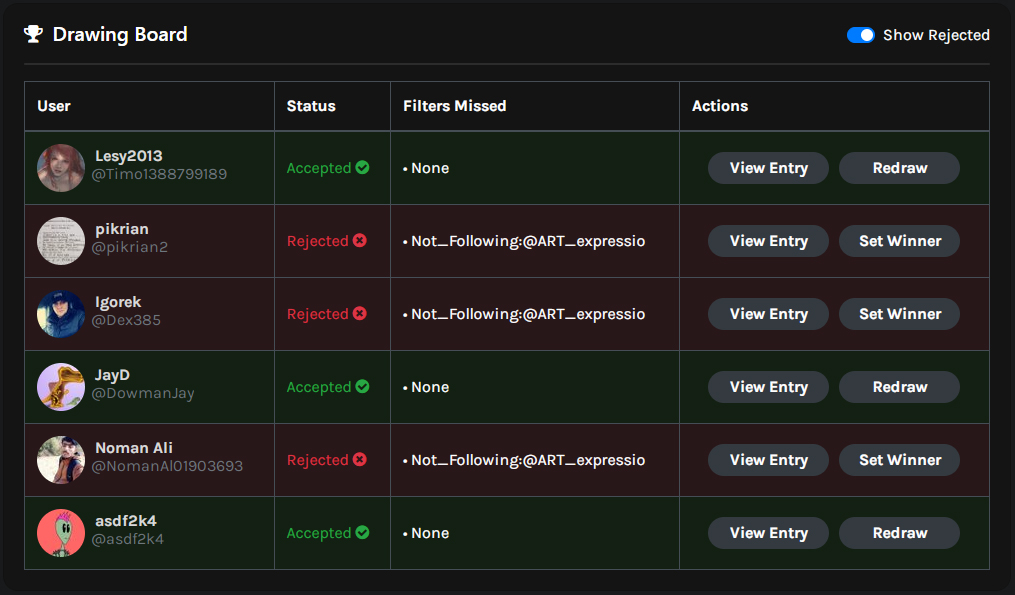The height and width of the screenshot is (595, 1015).
Task: Set Noman Ali as winner
Action: pyautogui.click(x=899, y=460)
